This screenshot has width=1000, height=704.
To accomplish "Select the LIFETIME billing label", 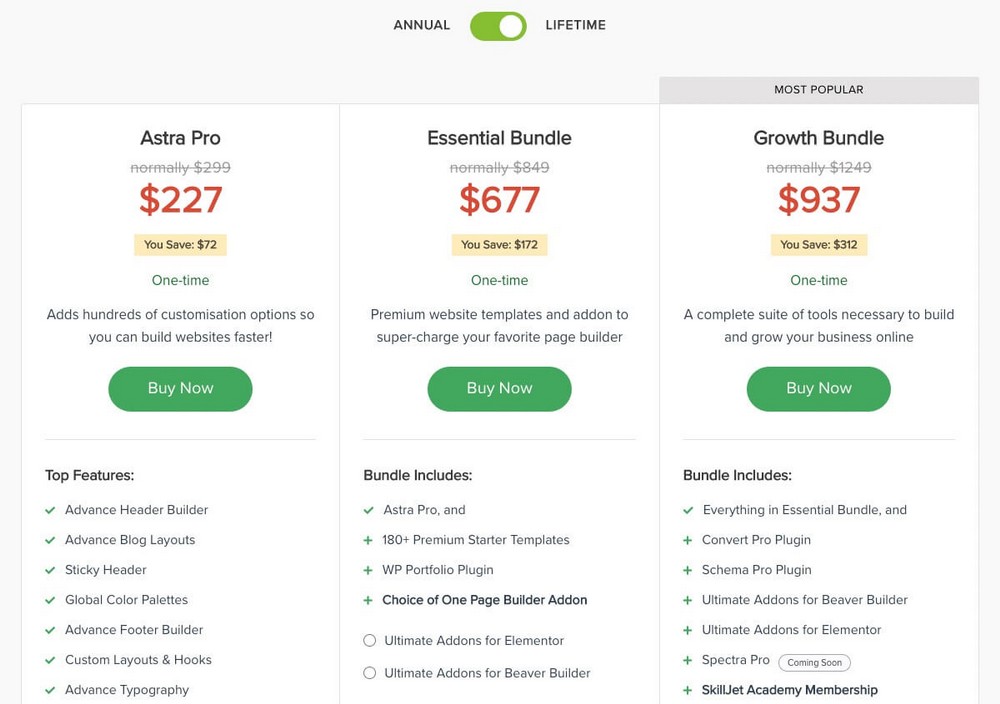I will click(575, 25).
